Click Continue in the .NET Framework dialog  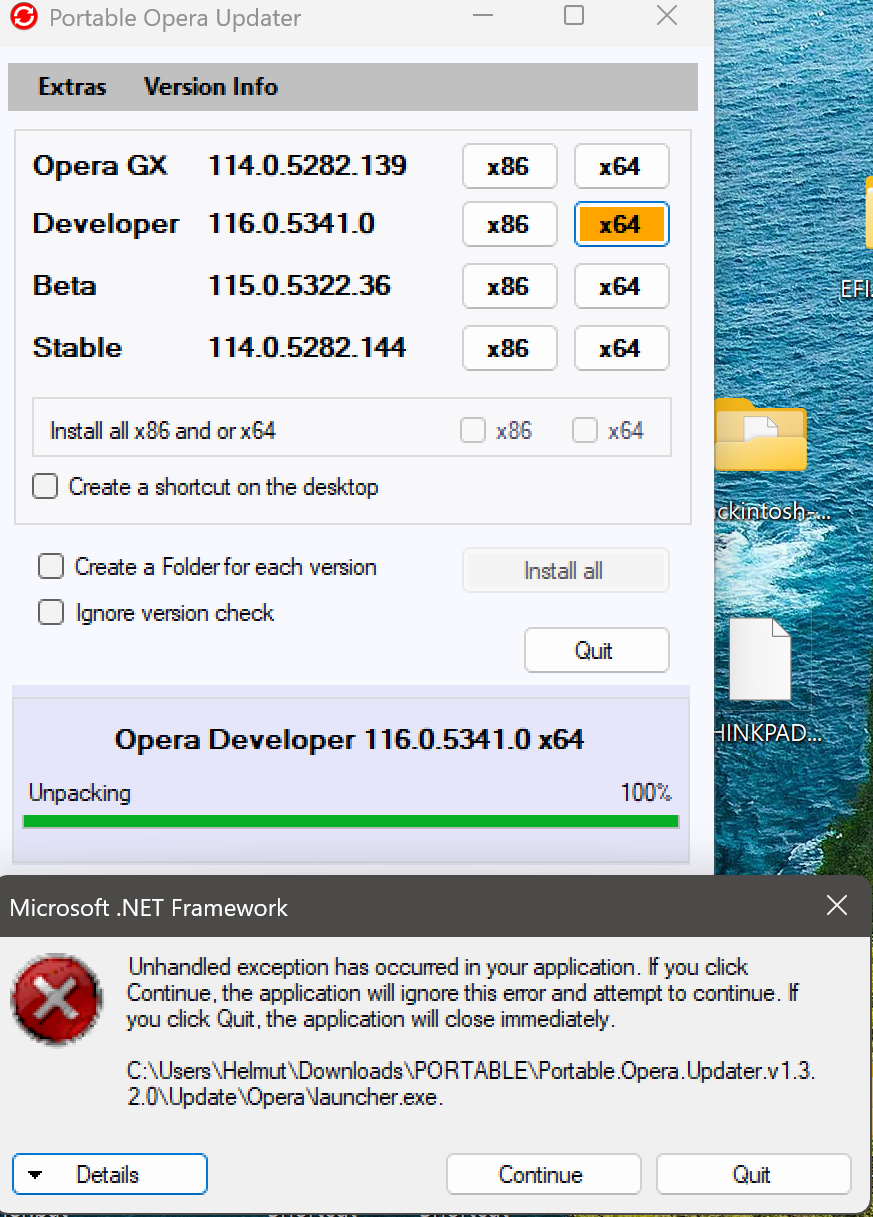tap(543, 1175)
